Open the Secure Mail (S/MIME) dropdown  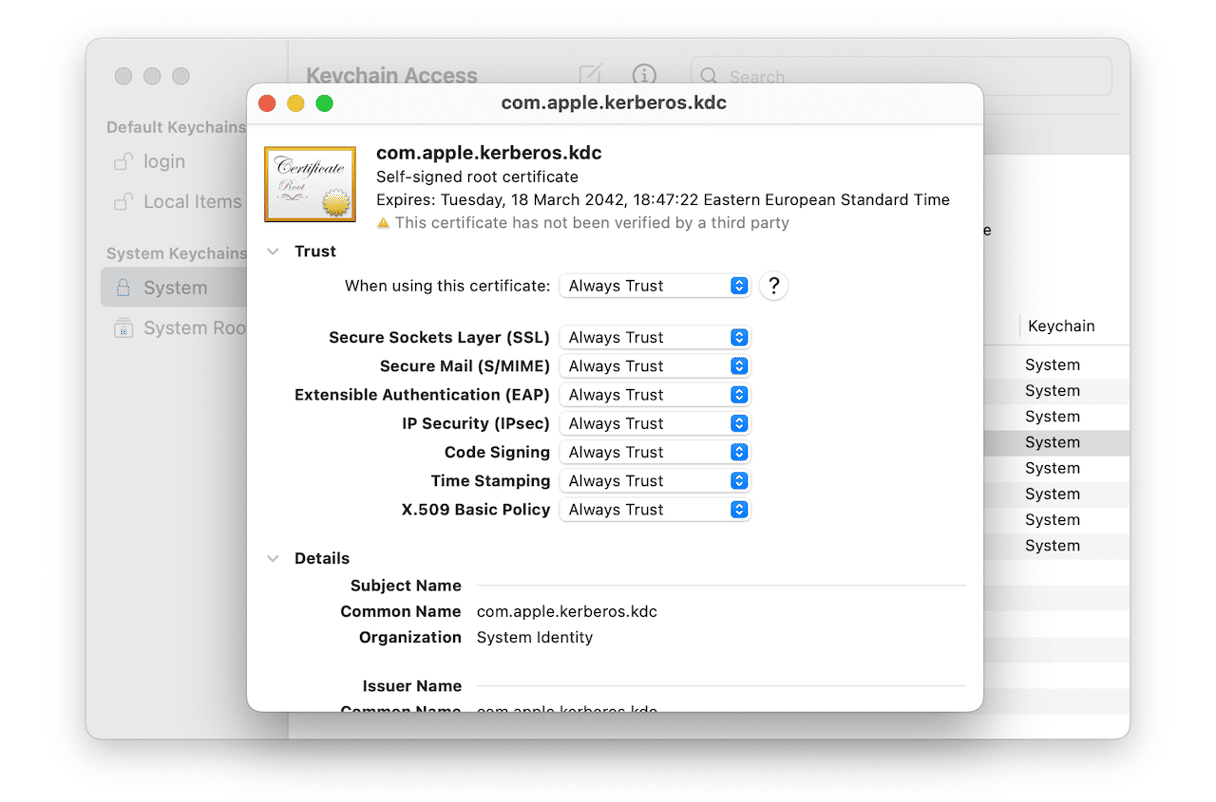click(654, 366)
